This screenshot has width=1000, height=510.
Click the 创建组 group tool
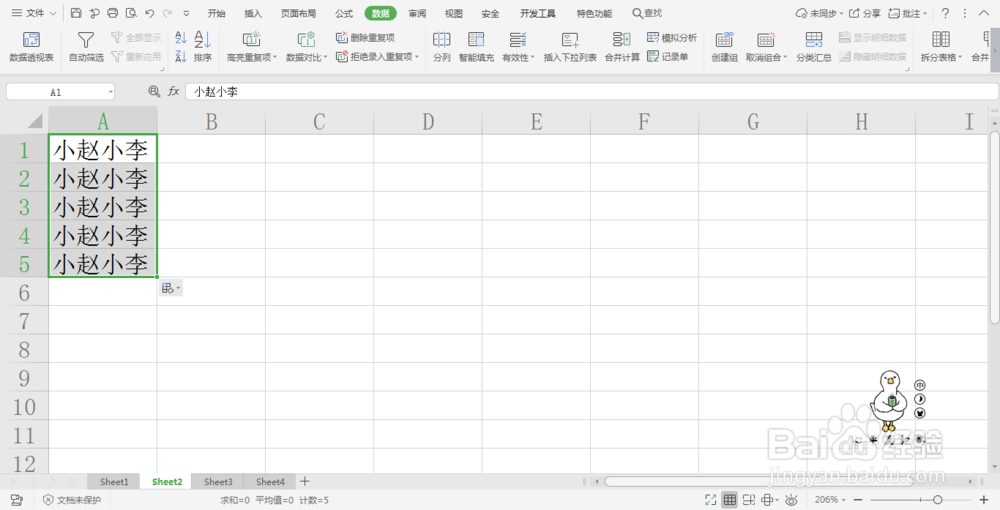pyautogui.click(x=724, y=47)
